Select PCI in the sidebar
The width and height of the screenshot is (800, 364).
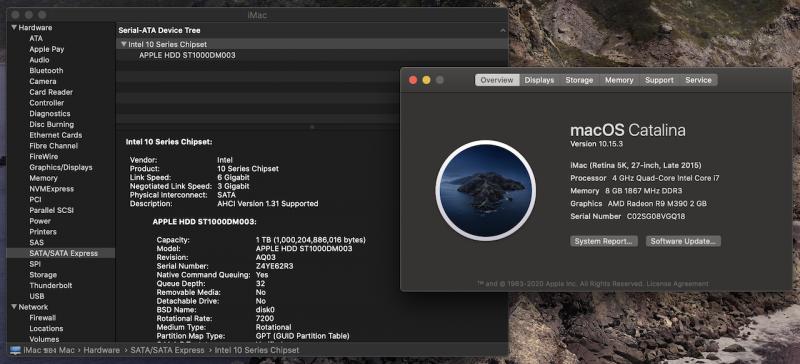pos(35,200)
